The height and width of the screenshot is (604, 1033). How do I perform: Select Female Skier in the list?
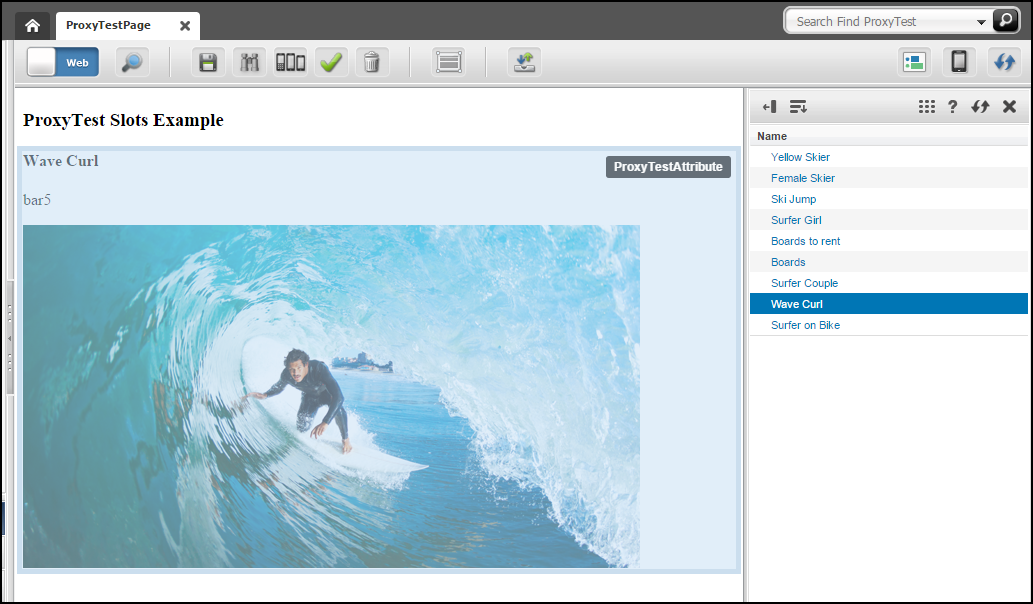click(889, 178)
